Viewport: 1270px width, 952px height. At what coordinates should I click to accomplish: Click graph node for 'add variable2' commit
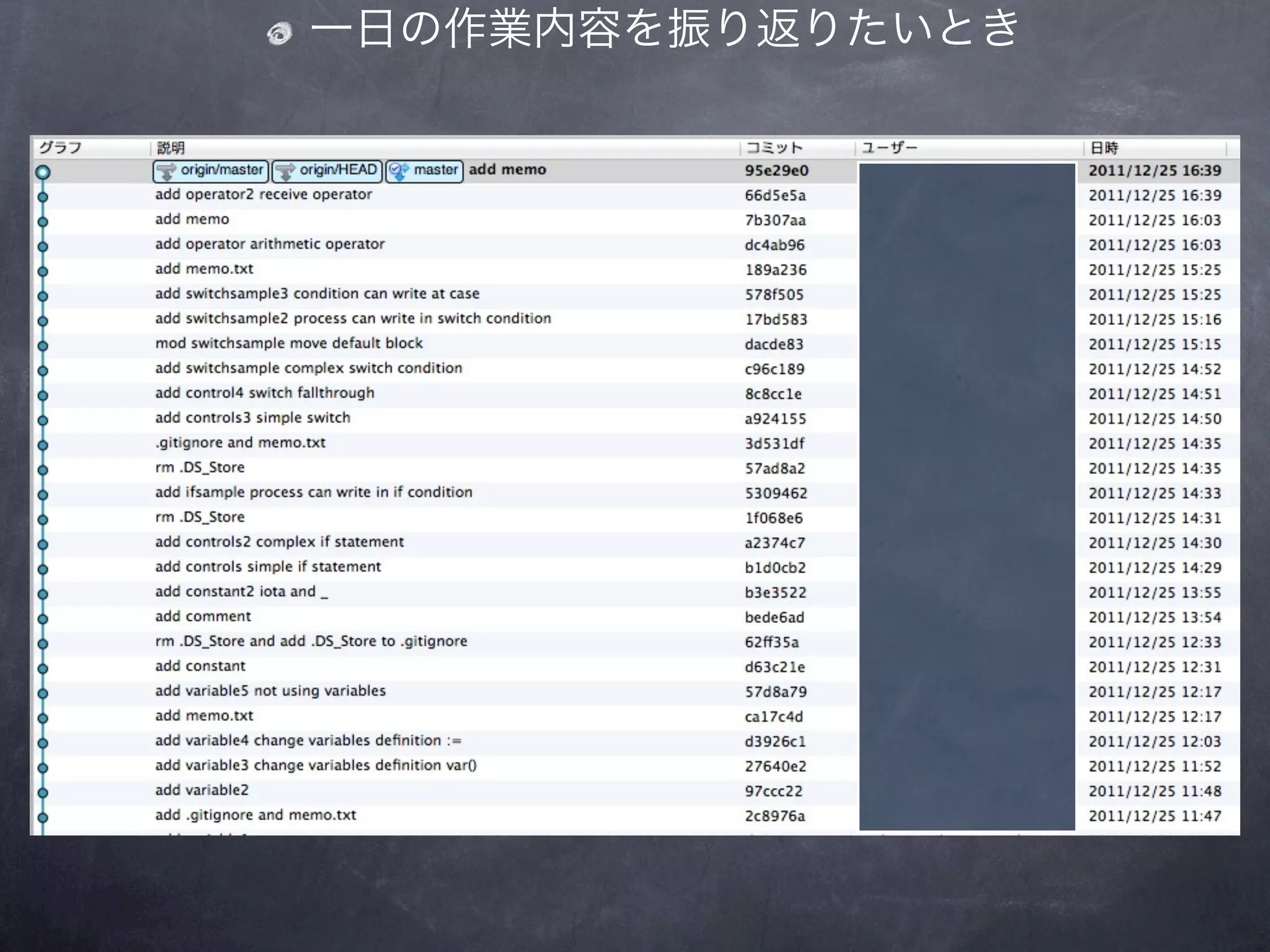coord(43,792)
